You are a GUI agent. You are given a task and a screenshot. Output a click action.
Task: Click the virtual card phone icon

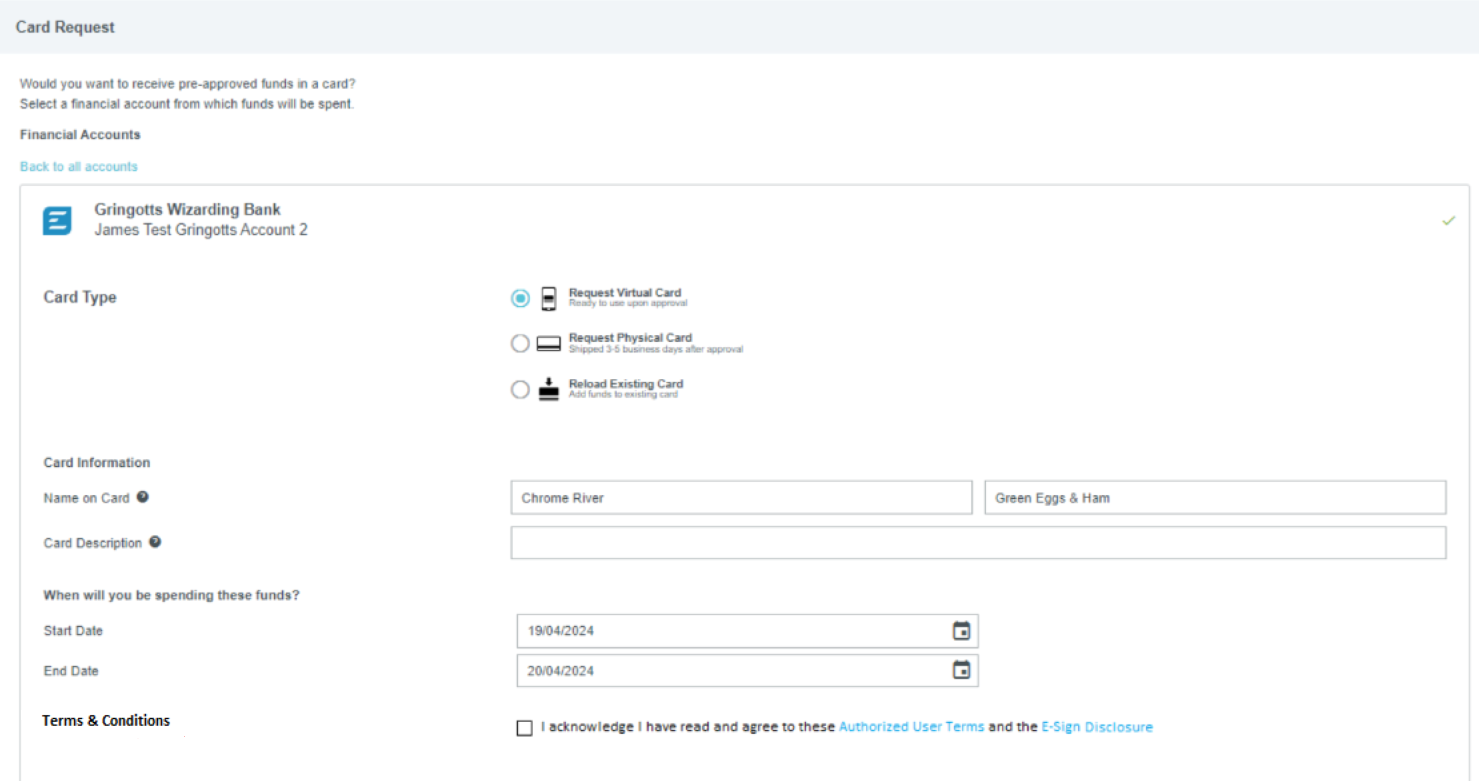548,298
